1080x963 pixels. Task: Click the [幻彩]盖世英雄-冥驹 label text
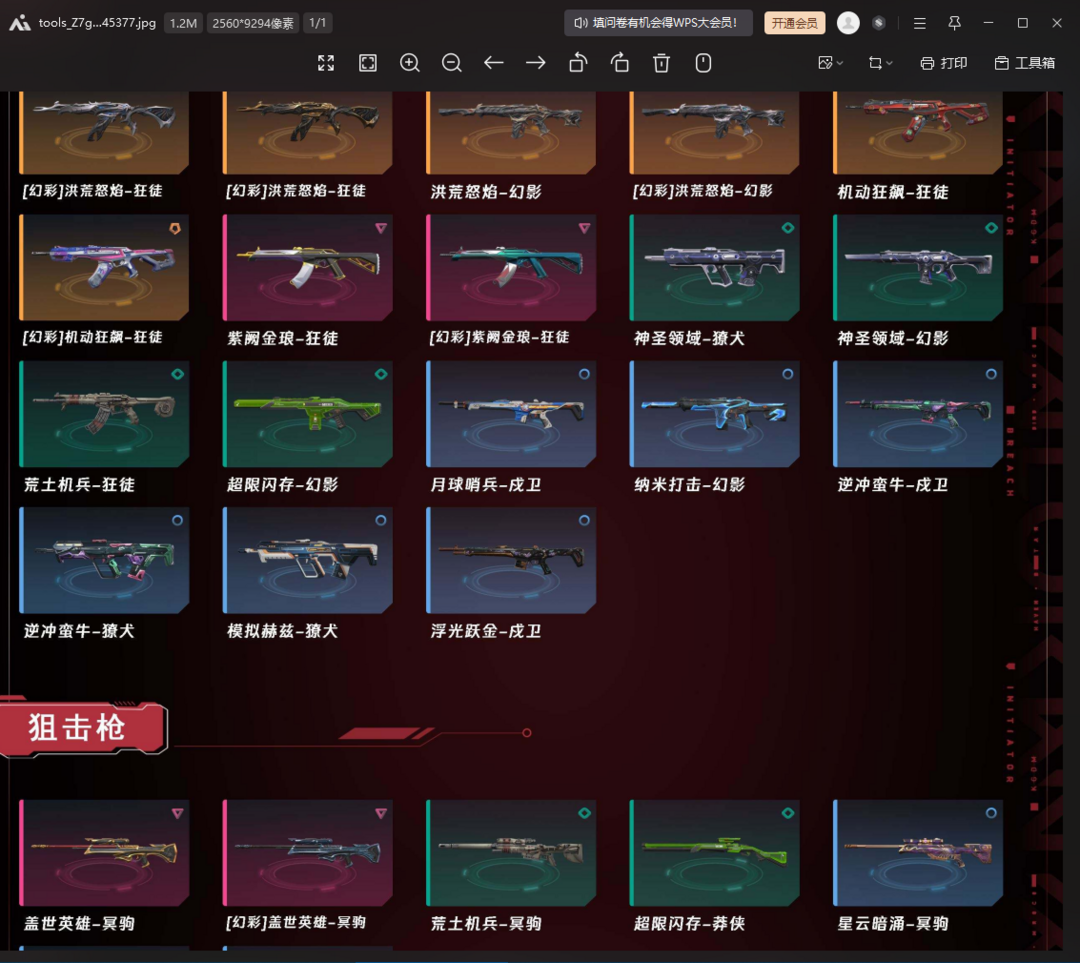pos(295,923)
